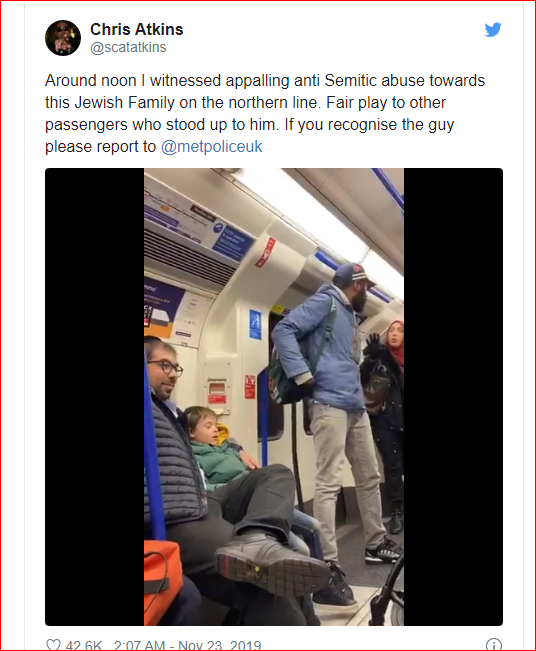536x651 pixels.
Task: Click the Chris Atkins display name
Action: point(137,29)
